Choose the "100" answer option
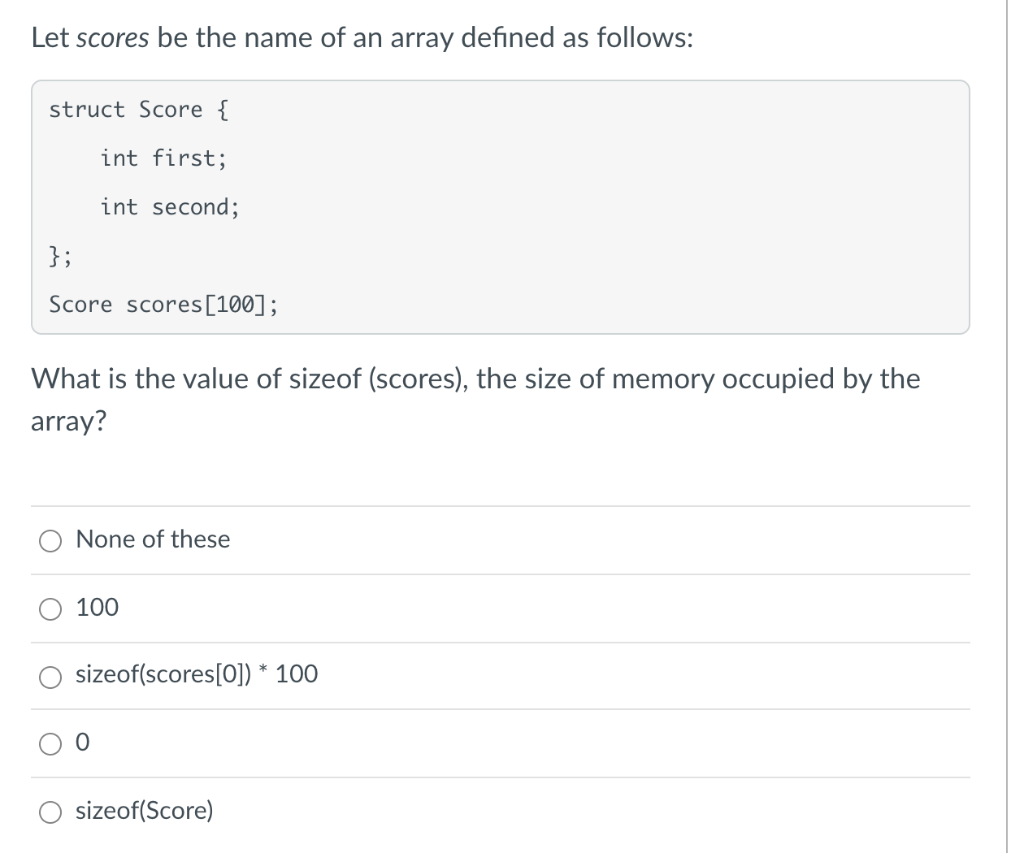Viewport: 1024px width, 853px height. click(x=49, y=608)
